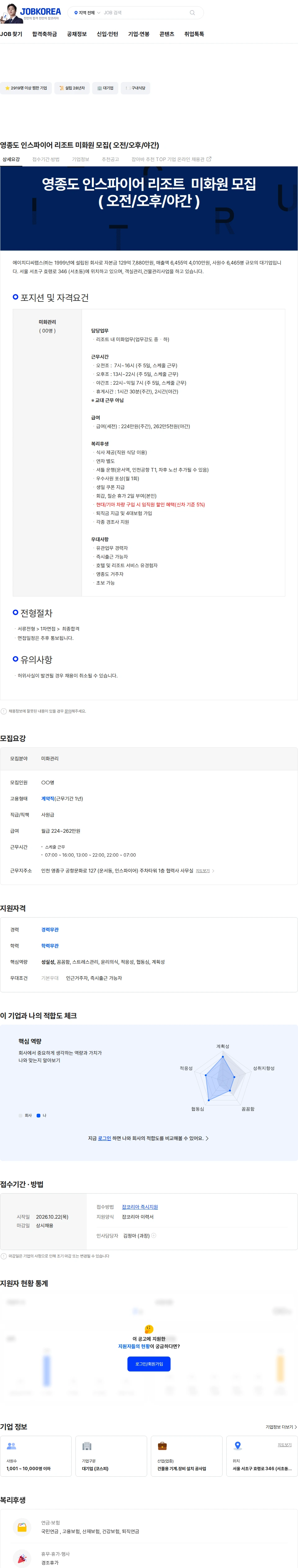Click the 서울 서초구 효령로 346 address text
The width and height of the screenshot is (298, 1568).
pos(262,1469)
